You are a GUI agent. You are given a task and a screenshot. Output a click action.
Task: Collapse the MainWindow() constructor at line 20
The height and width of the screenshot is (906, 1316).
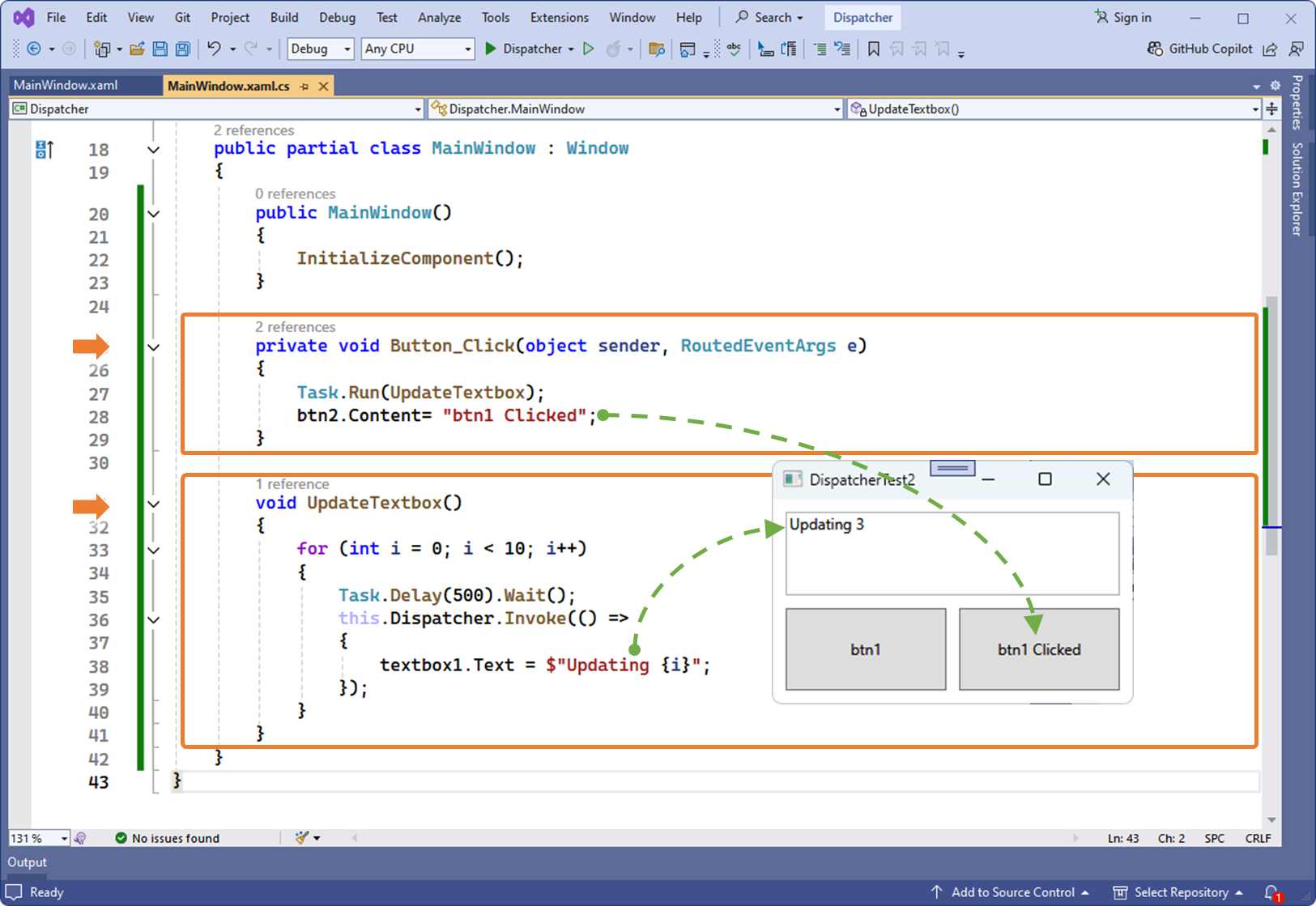(154, 214)
